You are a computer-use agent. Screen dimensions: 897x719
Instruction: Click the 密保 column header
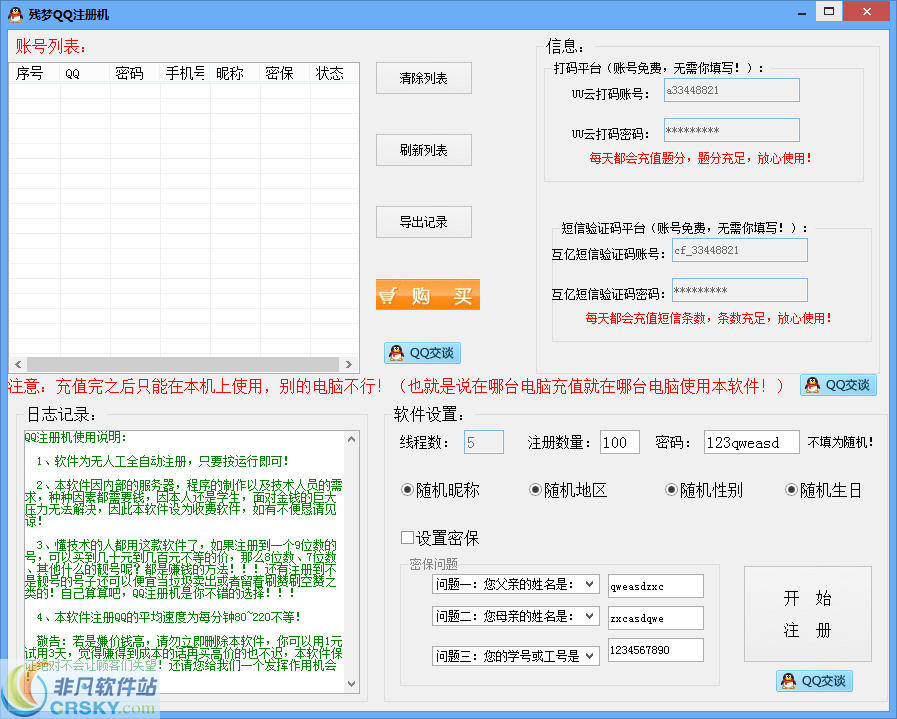(285, 73)
